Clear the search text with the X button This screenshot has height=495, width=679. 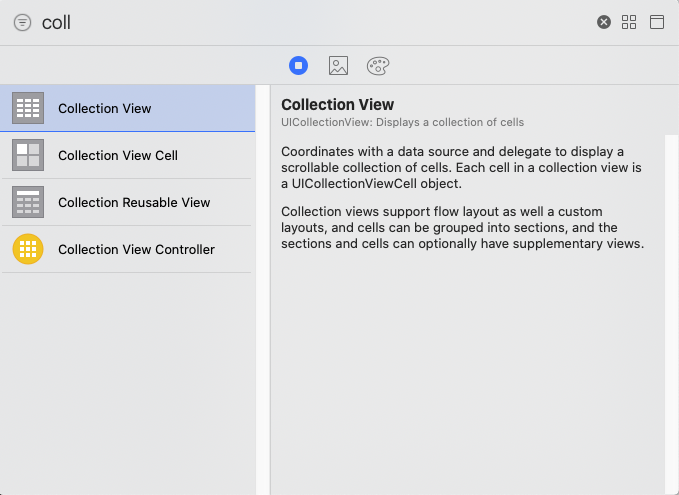pos(604,22)
